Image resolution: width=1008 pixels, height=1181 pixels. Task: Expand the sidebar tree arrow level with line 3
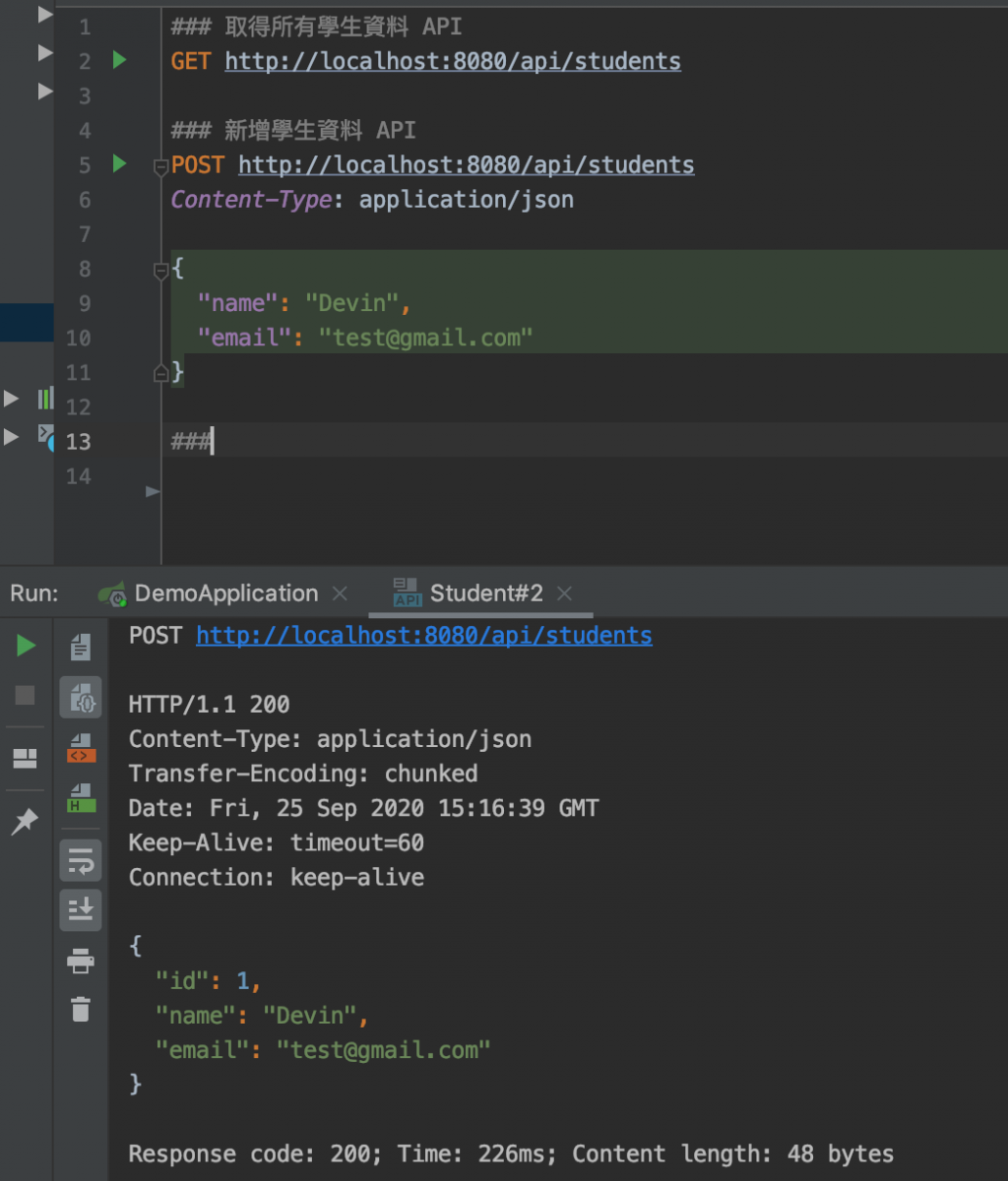[45, 91]
